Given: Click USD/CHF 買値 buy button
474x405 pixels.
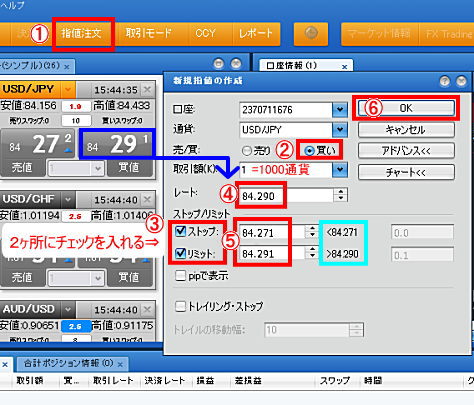Looking at the screenshot, I should [129, 277].
